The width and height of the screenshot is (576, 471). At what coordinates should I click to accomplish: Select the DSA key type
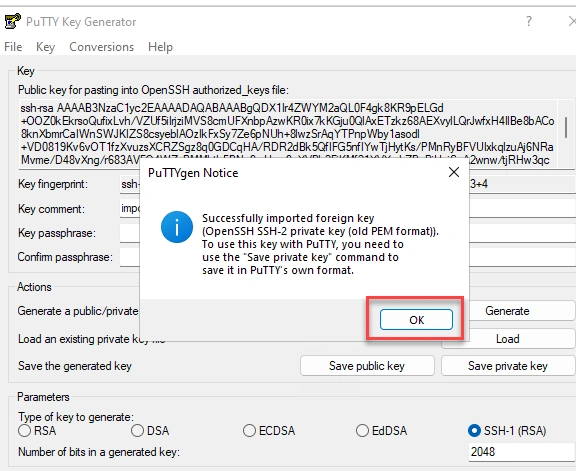(x=150, y=430)
